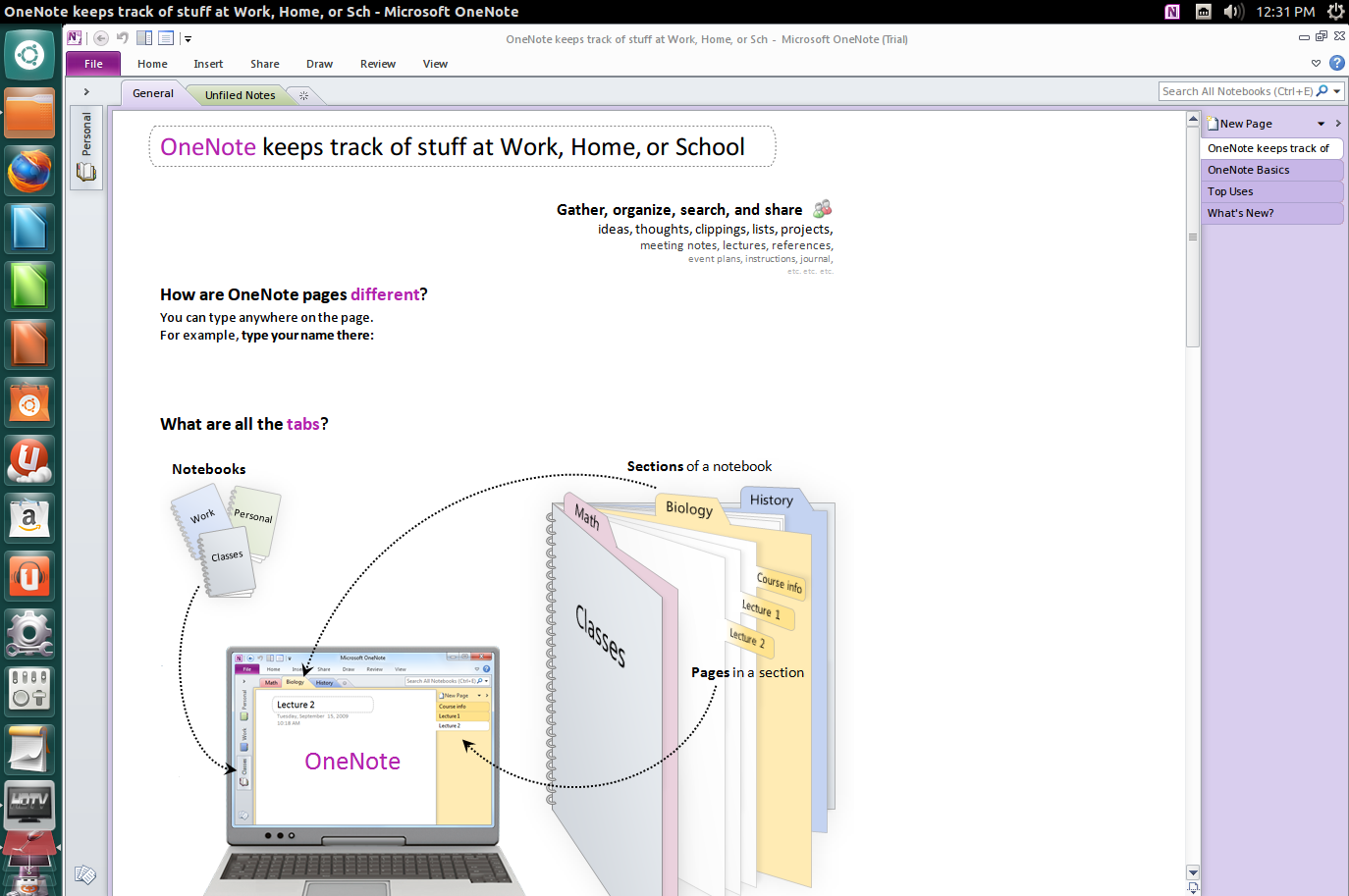Click the vertical scrollbar thumb
Image resolution: width=1349 pixels, height=896 pixels.
(x=1193, y=237)
